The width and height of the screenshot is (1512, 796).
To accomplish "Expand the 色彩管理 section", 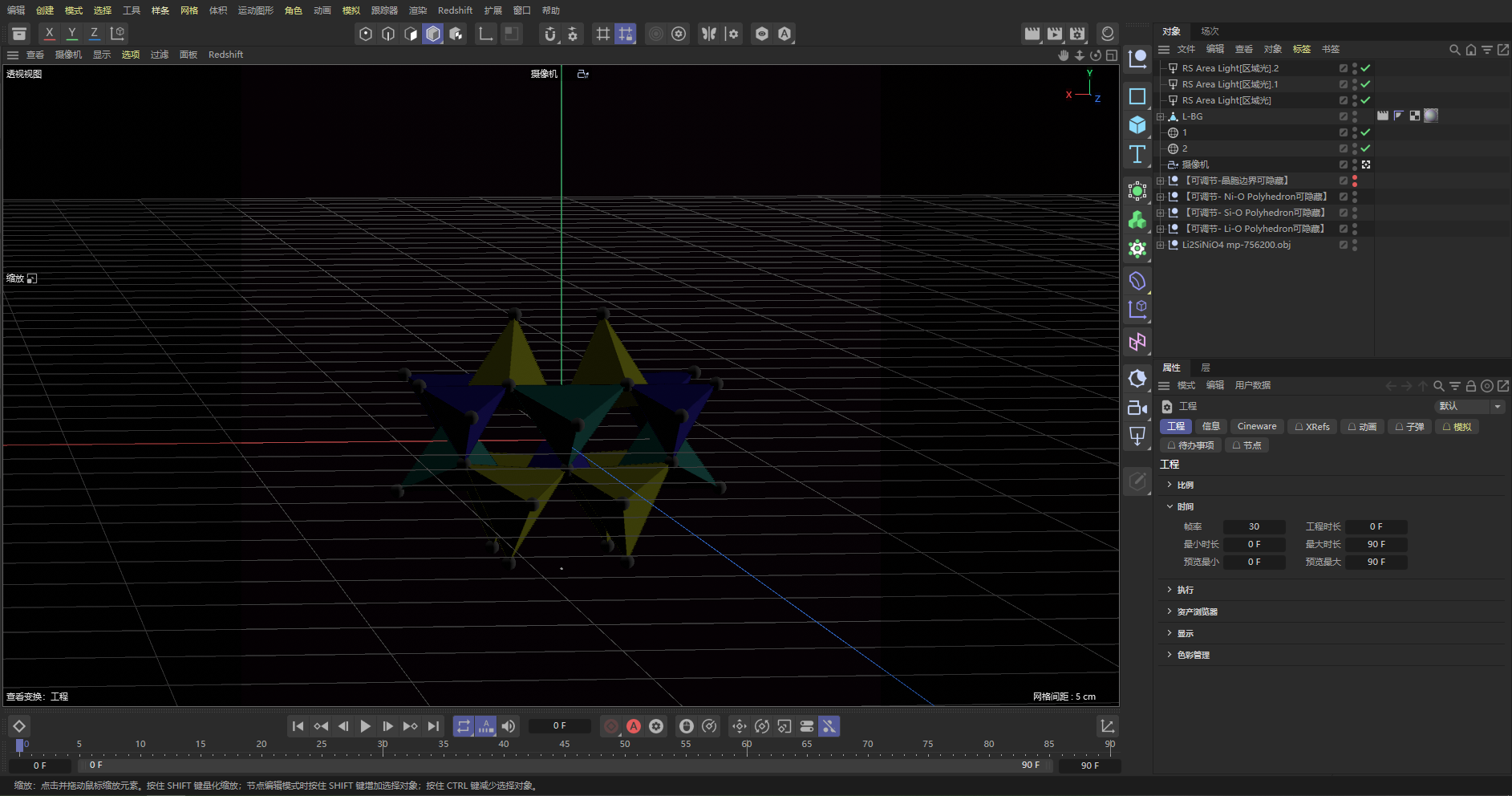I will (x=1169, y=655).
